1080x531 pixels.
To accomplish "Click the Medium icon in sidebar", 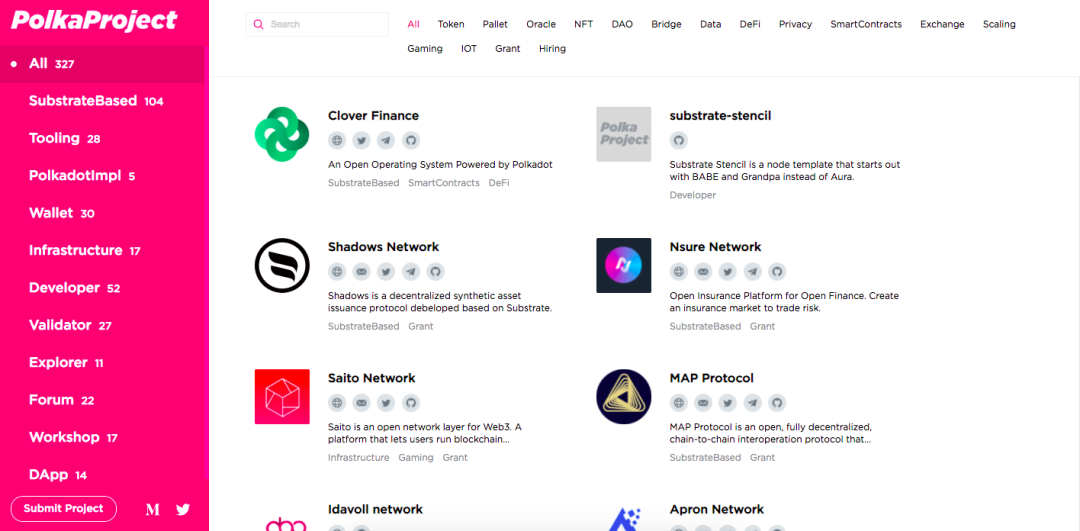I will (153, 510).
